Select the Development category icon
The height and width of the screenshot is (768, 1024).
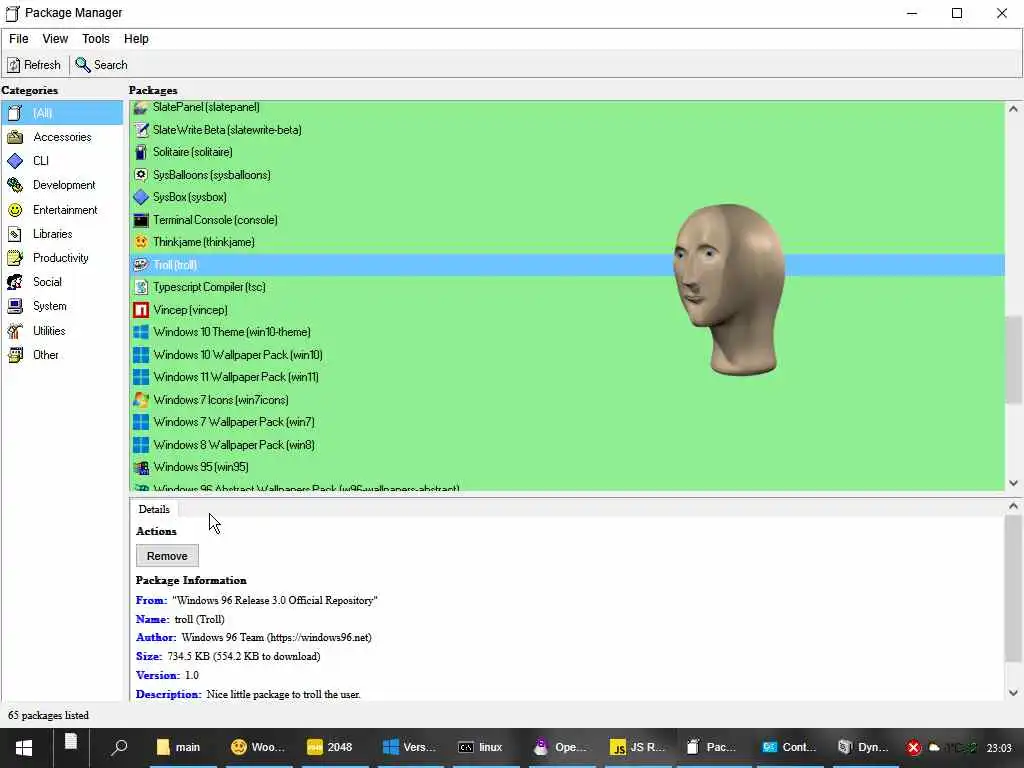[15, 185]
